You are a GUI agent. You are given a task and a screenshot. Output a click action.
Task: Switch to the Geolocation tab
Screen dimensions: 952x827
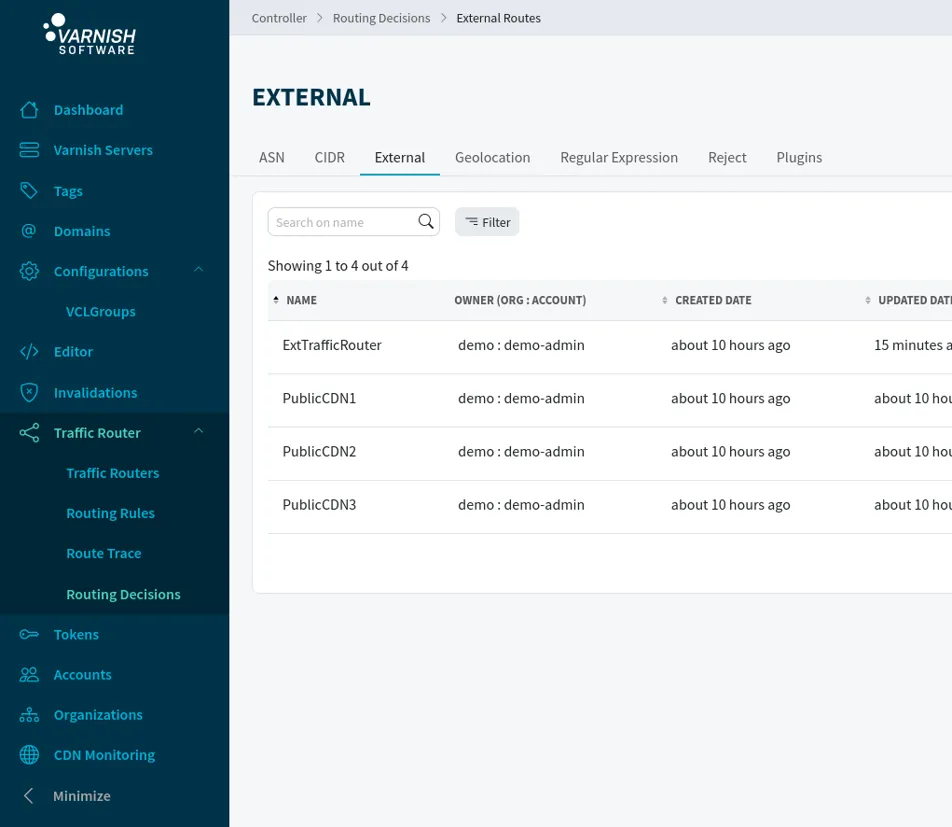click(x=492, y=157)
